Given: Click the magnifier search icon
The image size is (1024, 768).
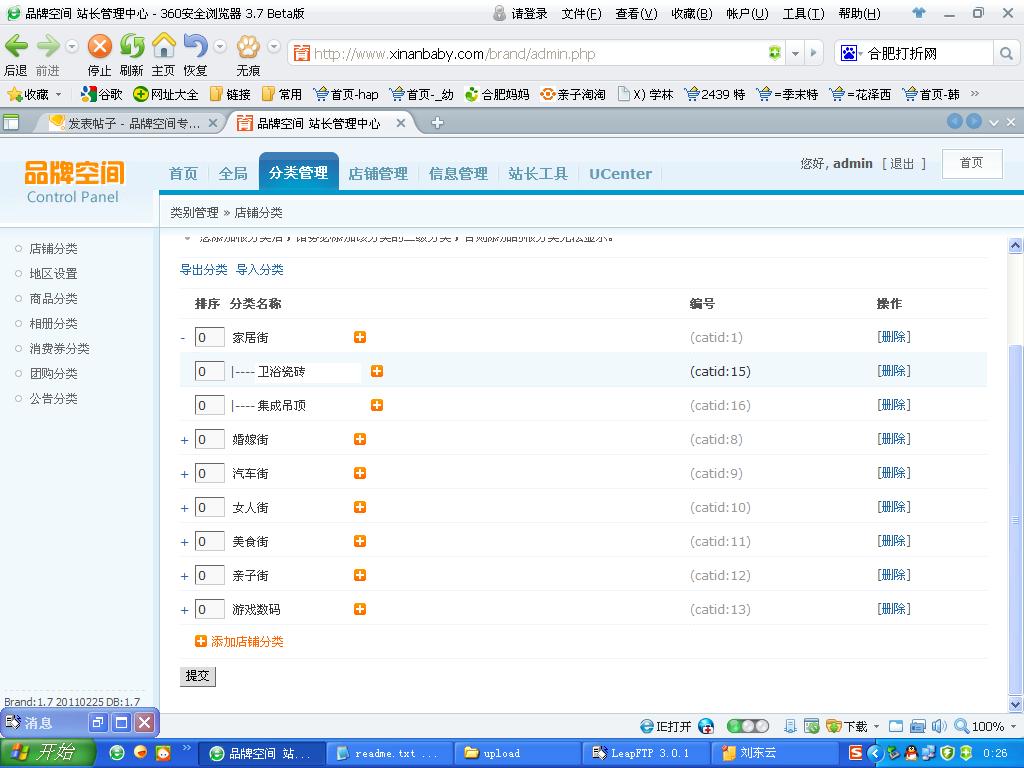Looking at the screenshot, I should [1006, 54].
